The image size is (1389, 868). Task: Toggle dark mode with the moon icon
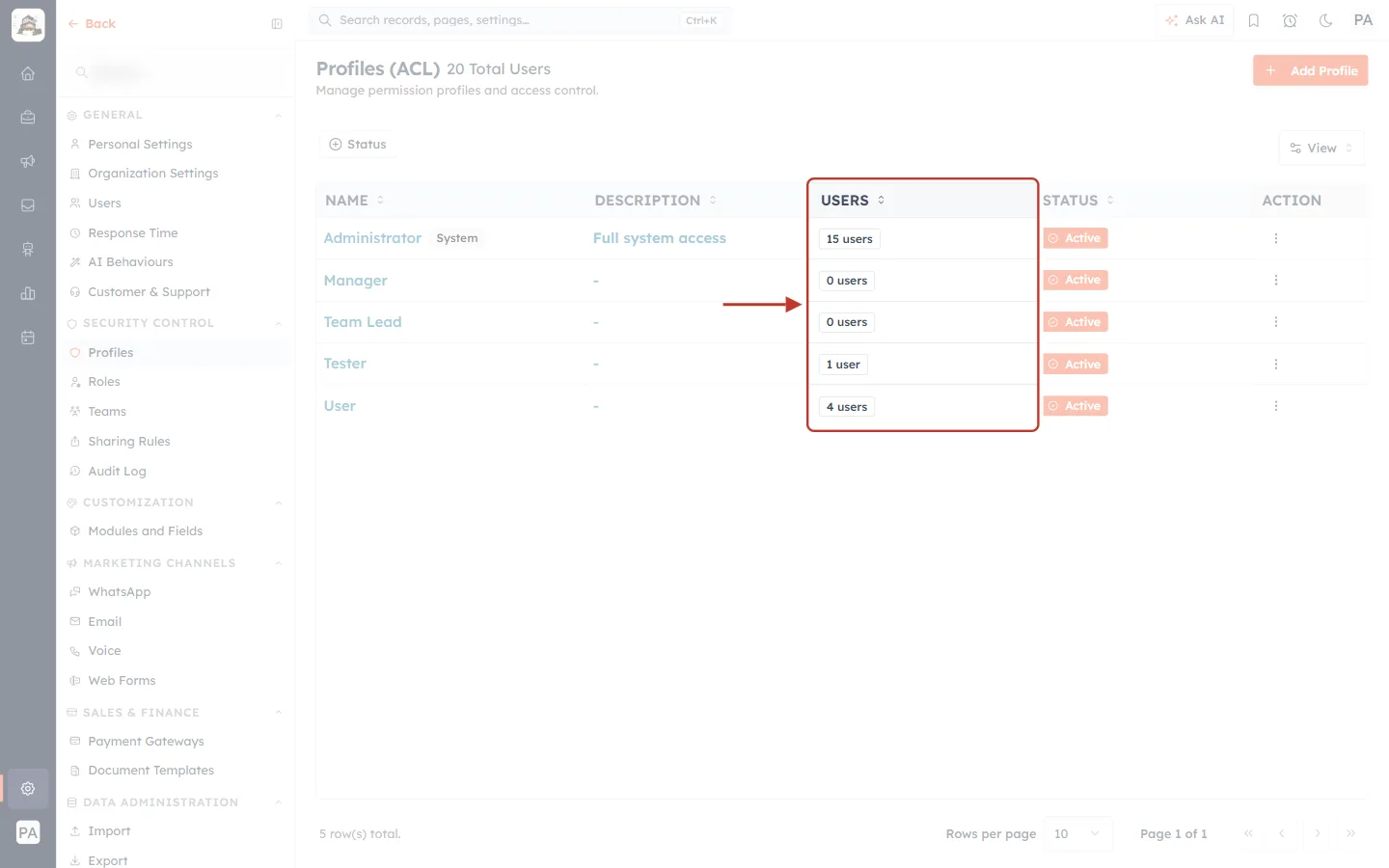click(x=1326, y=20)
